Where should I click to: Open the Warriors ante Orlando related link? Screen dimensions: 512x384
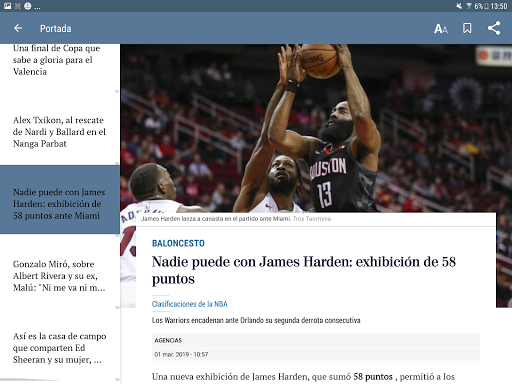pos(256,320)
